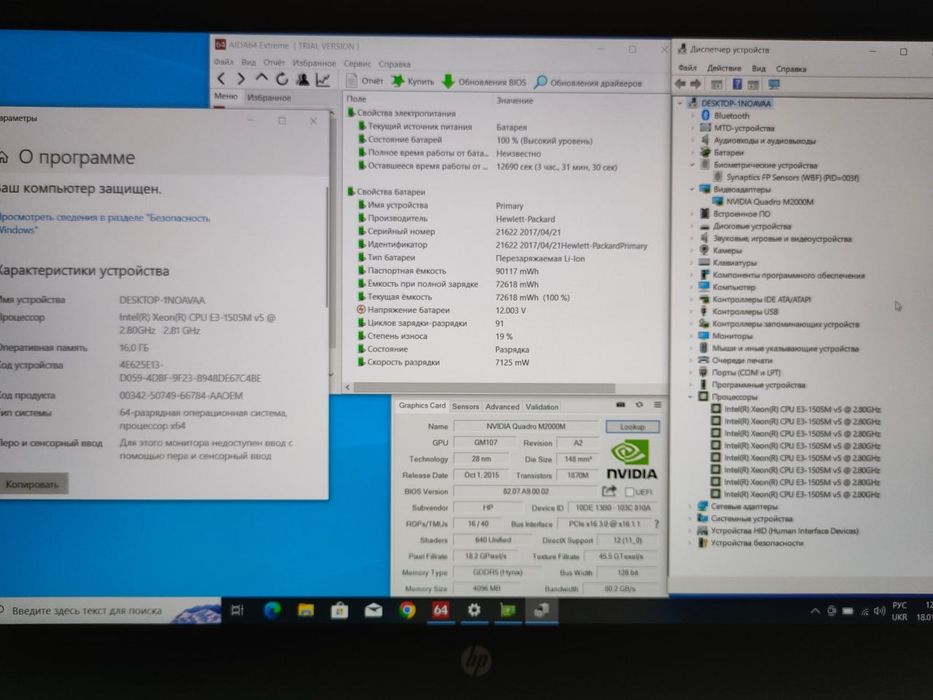933x700 pixels.
Task: Click the volume icon in system tray
Action: [x=879, y=611]
